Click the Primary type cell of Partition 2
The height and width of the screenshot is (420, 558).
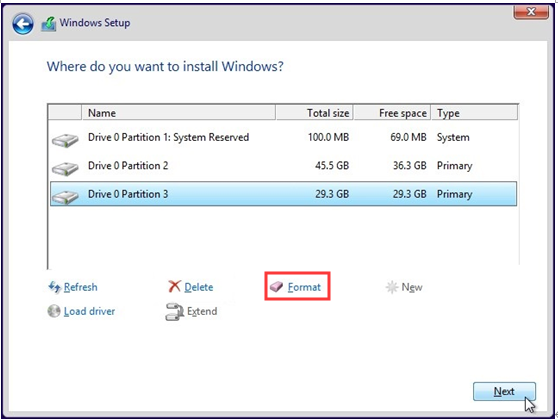[454, 166]
